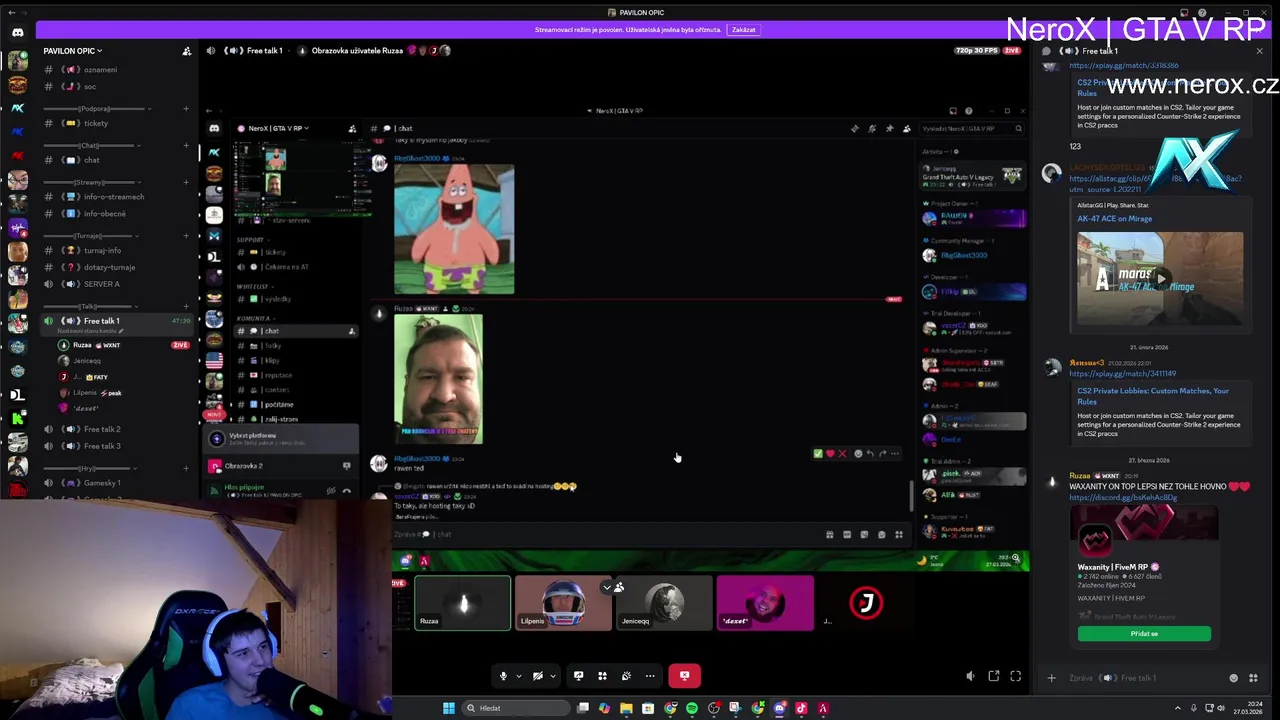Join Gamesky 1 voice channel
Image resolution: width=1280 pixels, height=720 pixels.
[117, 483]
